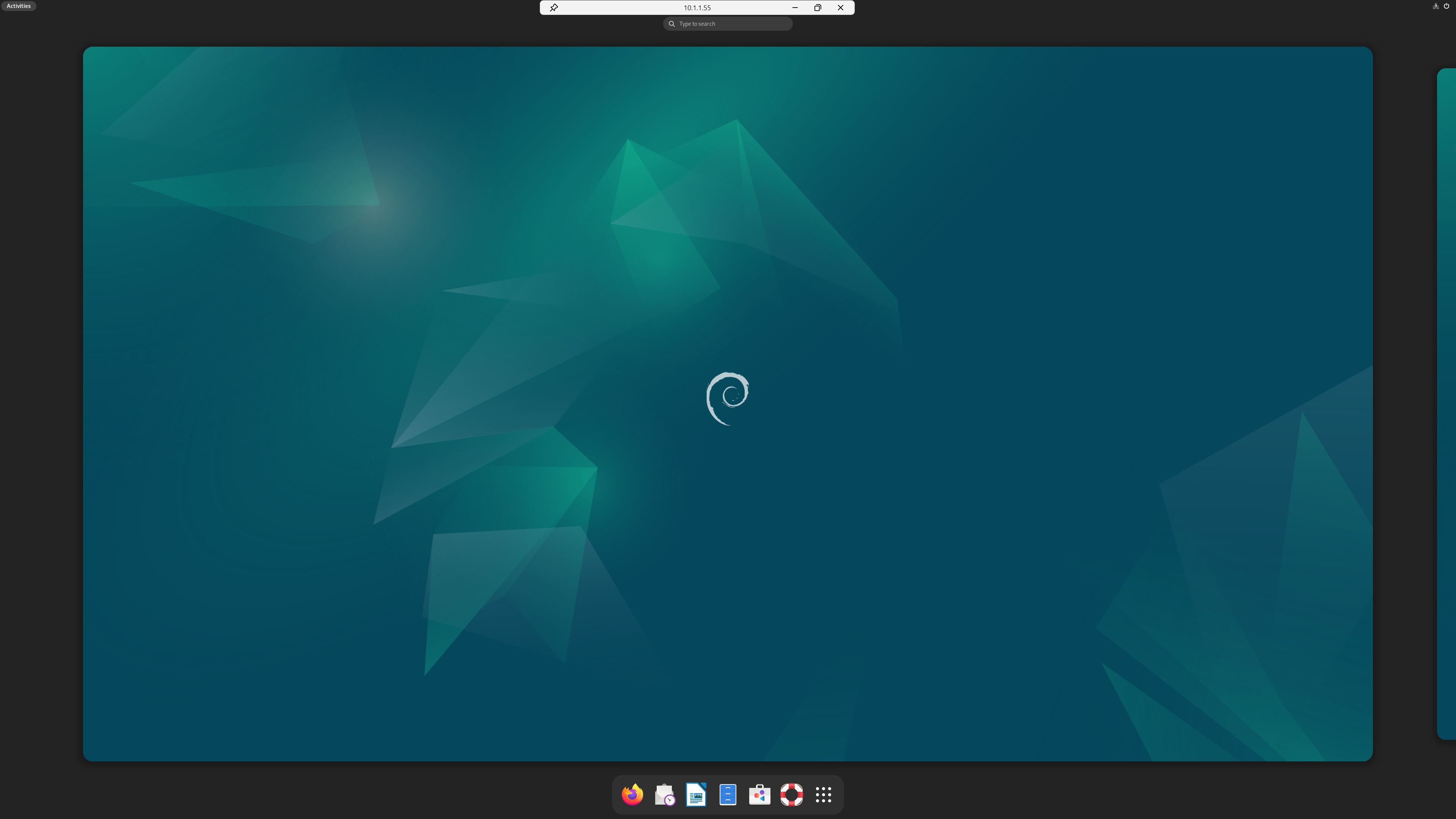Open the Software store icon
Image resolution: width=1456 pixels, height=819 pixels.
(x=759, y=794)
